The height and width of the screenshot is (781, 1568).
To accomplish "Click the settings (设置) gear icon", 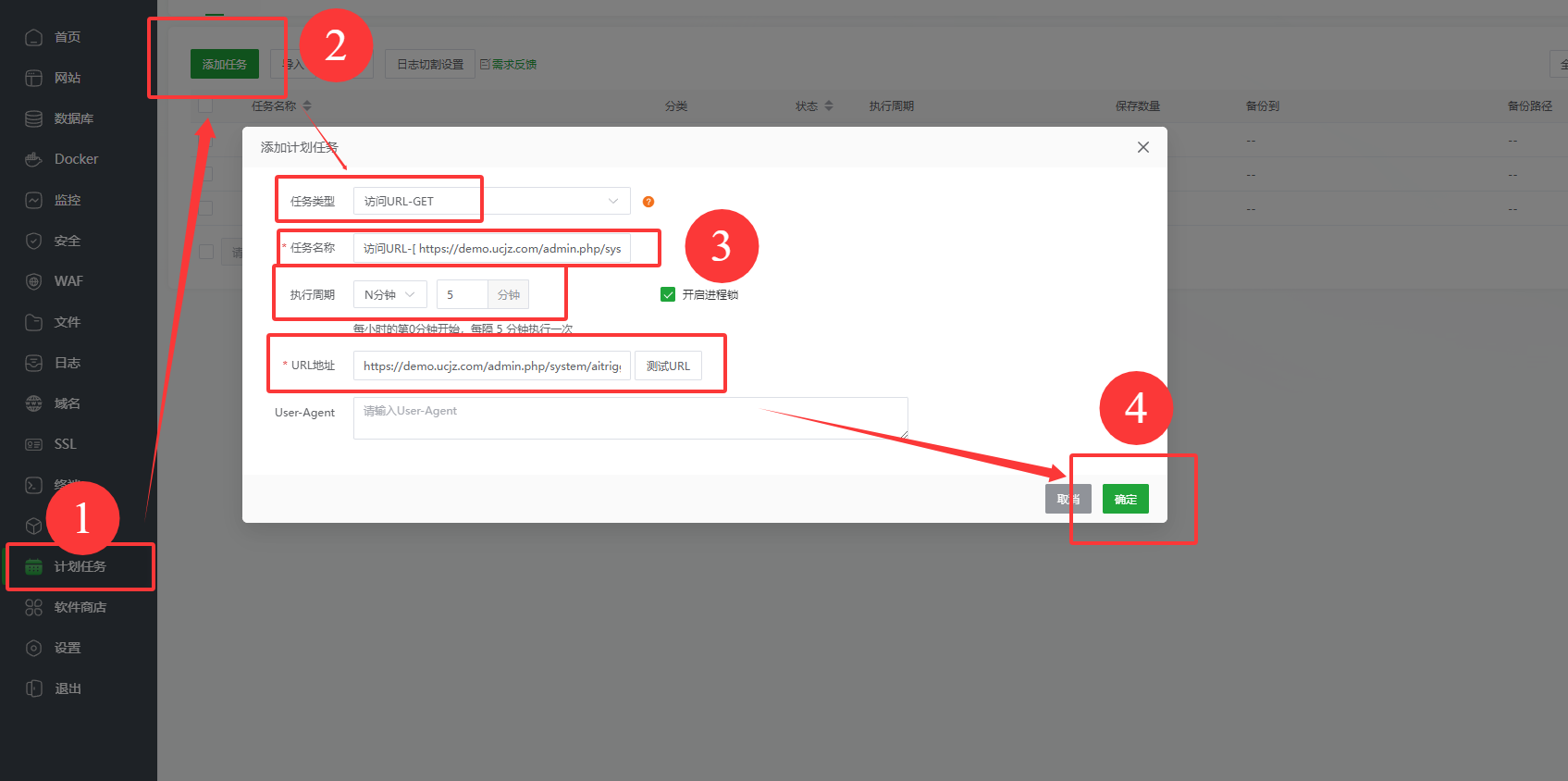I will click(34, 648).
